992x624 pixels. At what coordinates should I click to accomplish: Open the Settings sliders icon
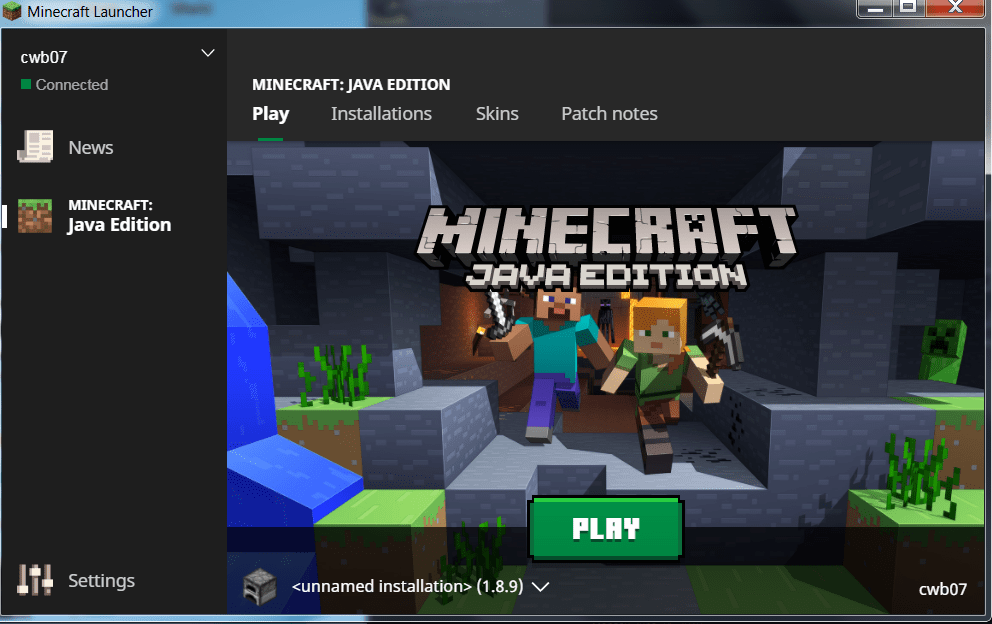(35, 580)
